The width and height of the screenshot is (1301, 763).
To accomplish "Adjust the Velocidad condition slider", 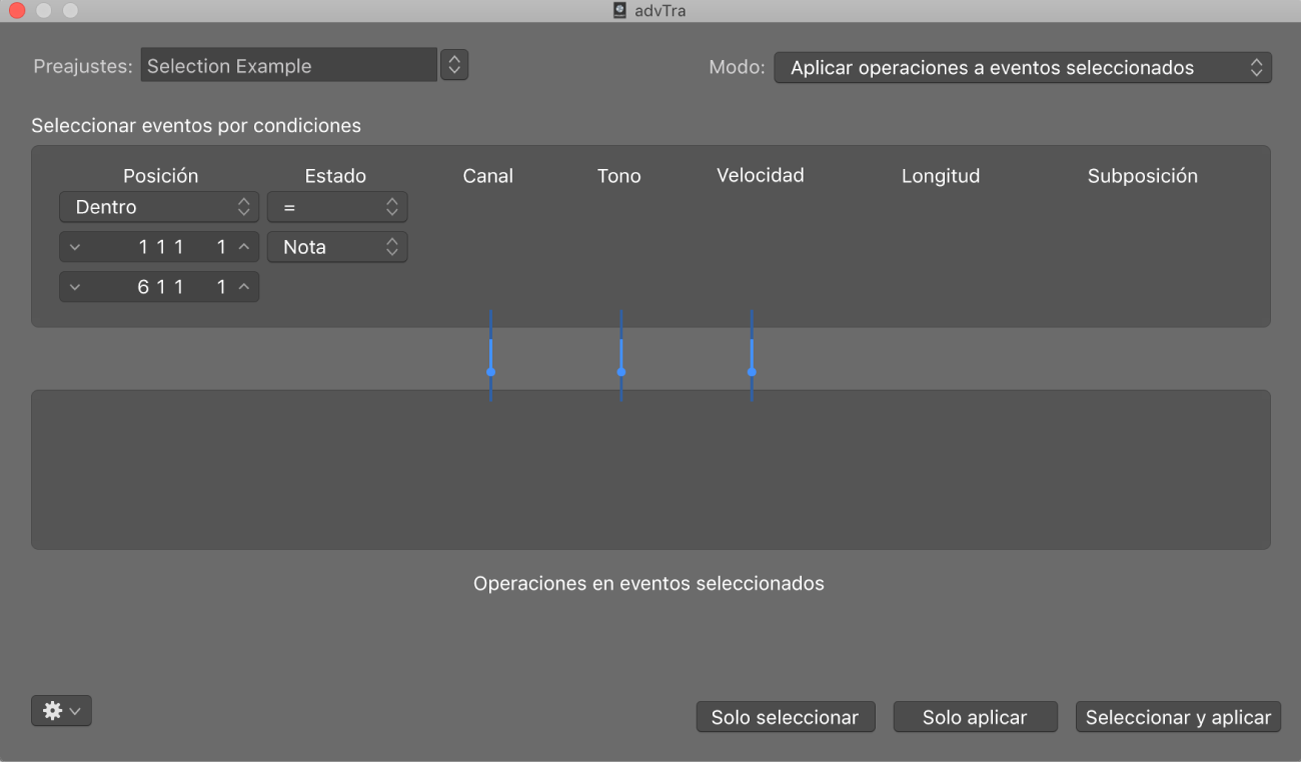I will (x=751, y=371).
